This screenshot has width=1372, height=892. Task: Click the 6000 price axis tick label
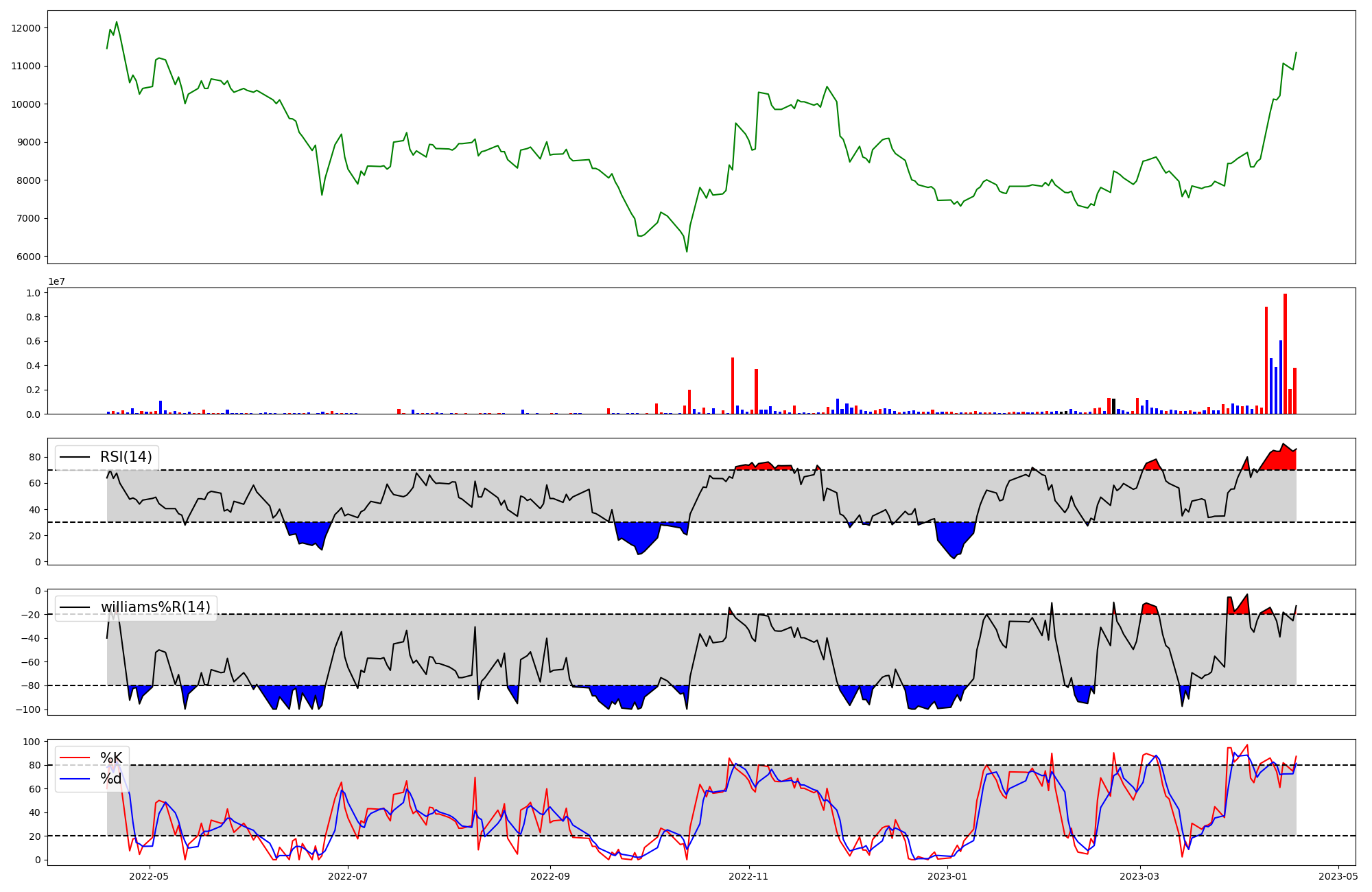[29, 257]
